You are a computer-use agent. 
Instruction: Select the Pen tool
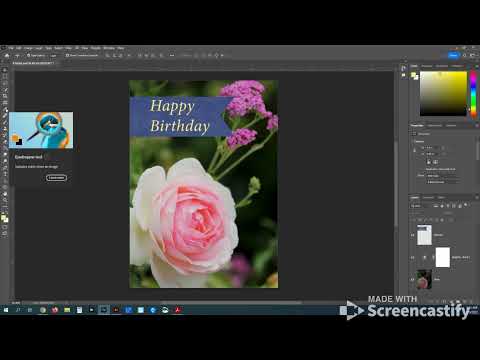click(5, 167)
